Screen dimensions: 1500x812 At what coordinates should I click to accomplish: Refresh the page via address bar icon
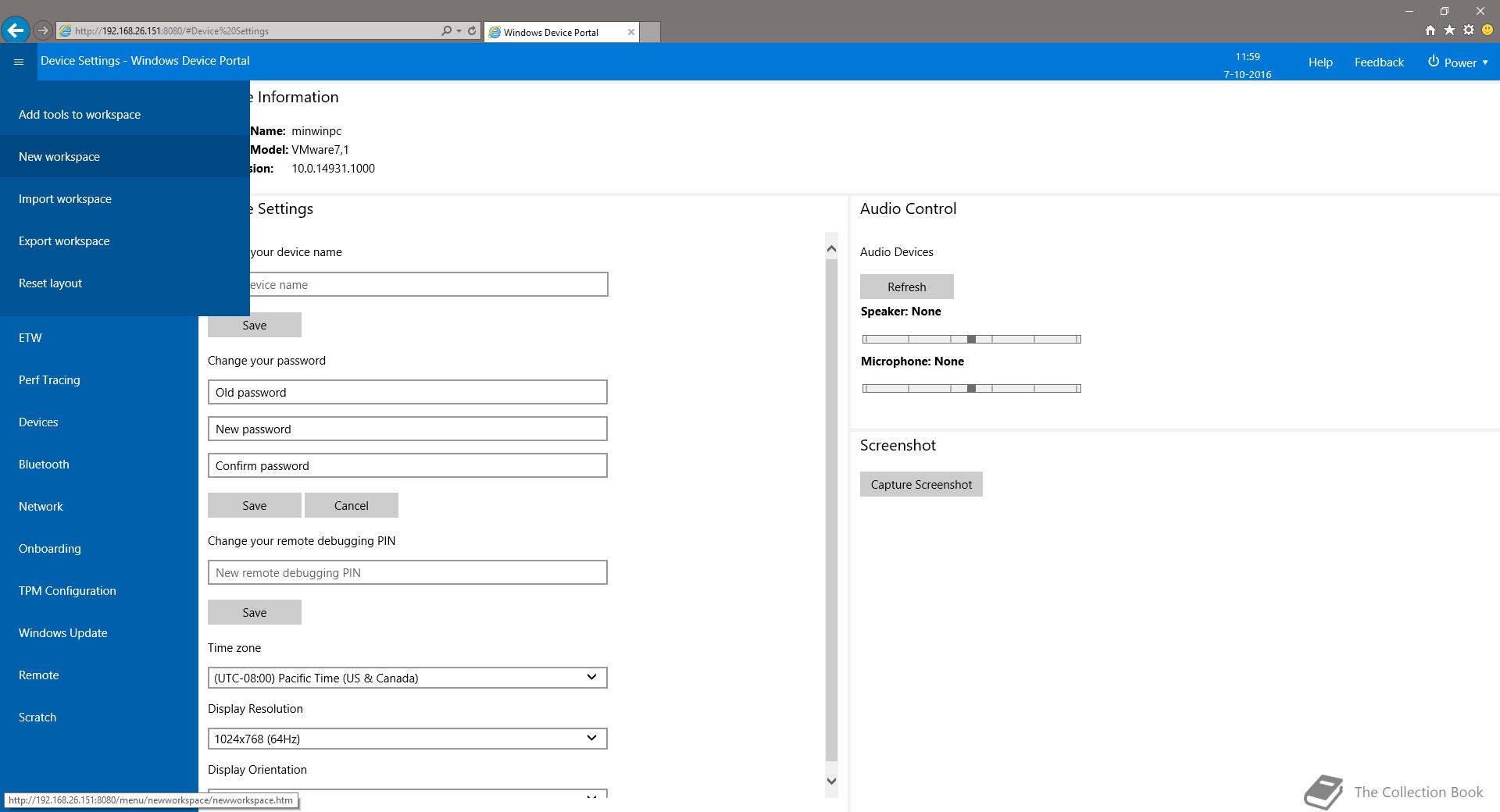pos(472,31)
